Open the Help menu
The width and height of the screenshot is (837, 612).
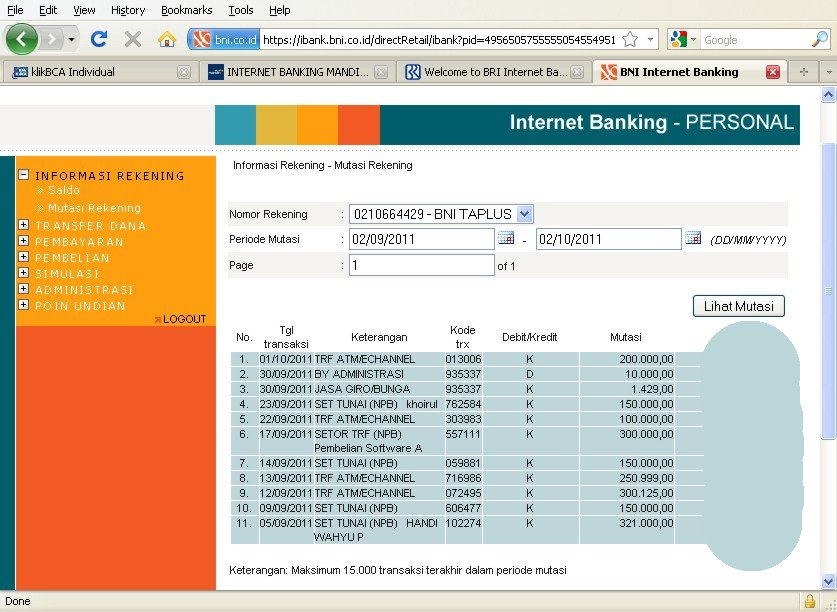coord(279,10)
